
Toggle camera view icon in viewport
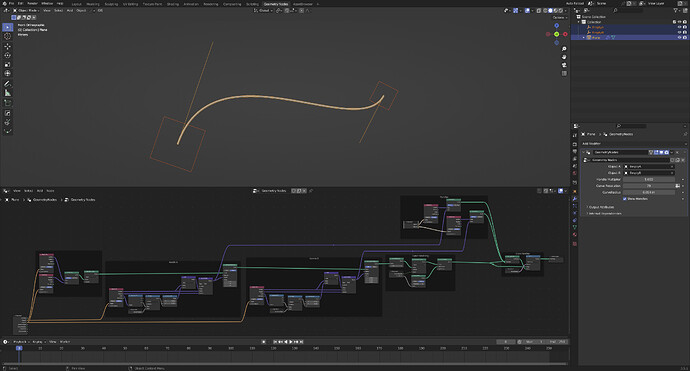(x=564, y=65)
